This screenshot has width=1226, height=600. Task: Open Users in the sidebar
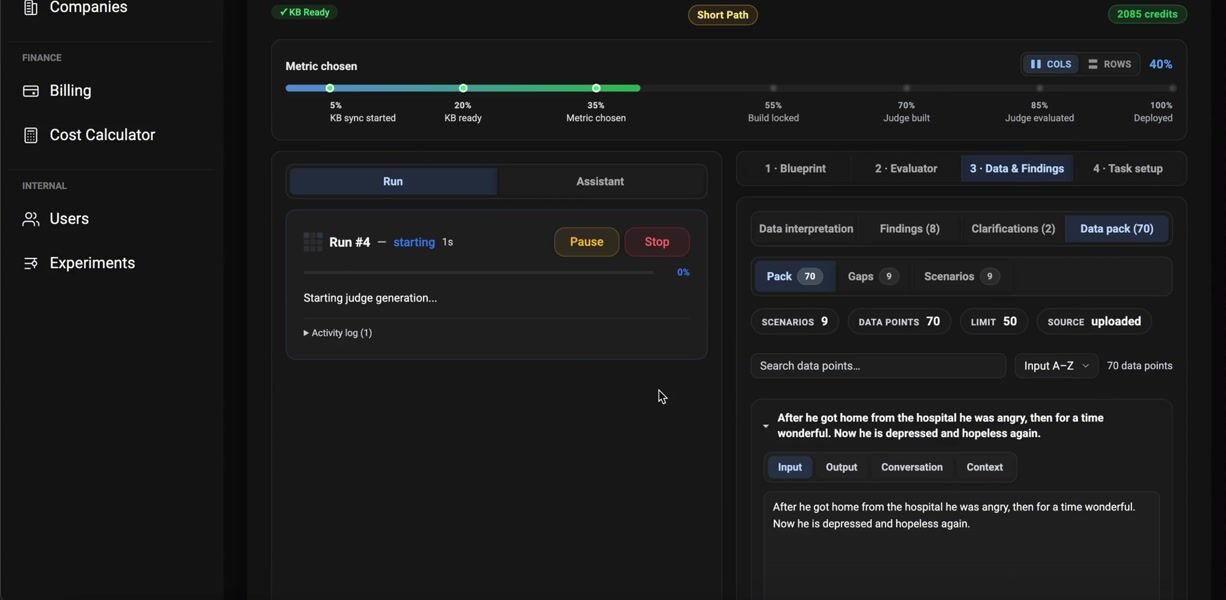point(69,219)
